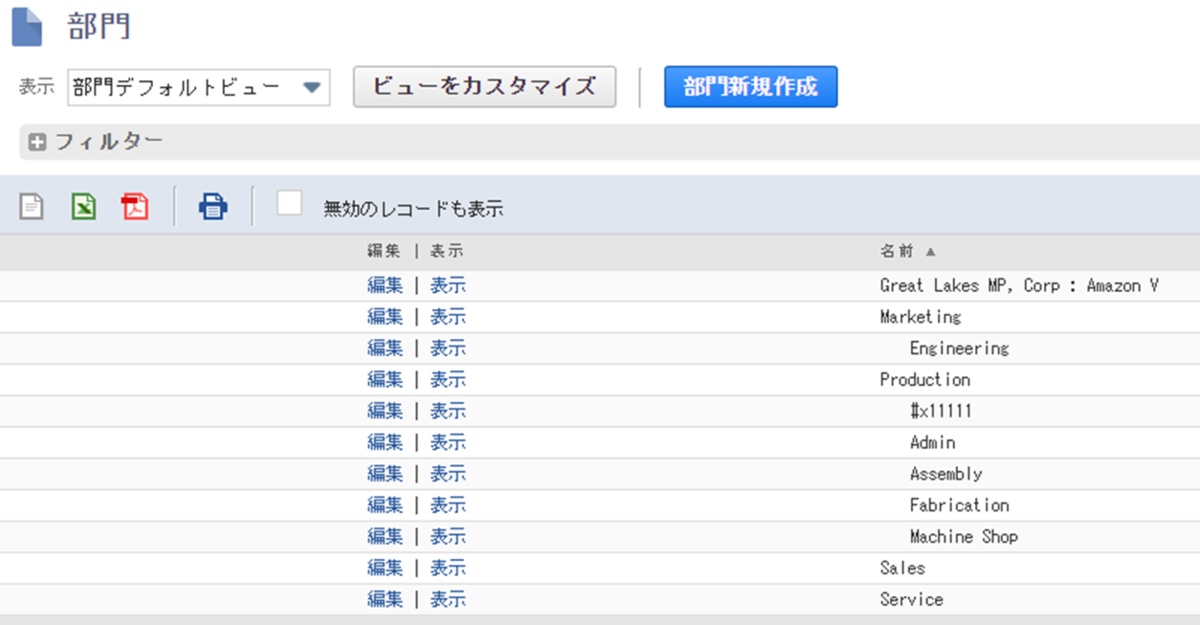Enable 無効のレコードも表示 checkbox

290,204
